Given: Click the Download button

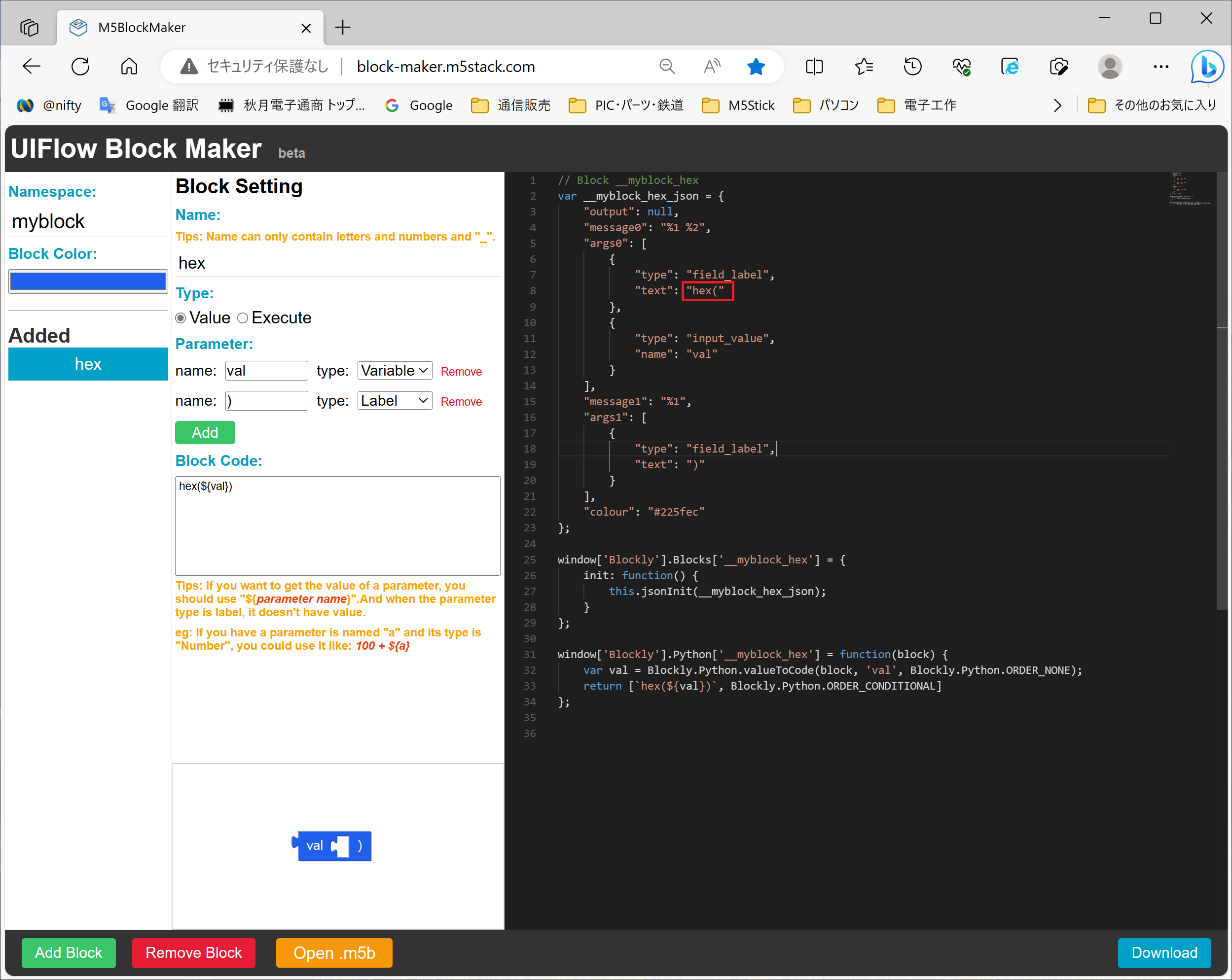Looking at the screenshot, I should point(1164,953).
